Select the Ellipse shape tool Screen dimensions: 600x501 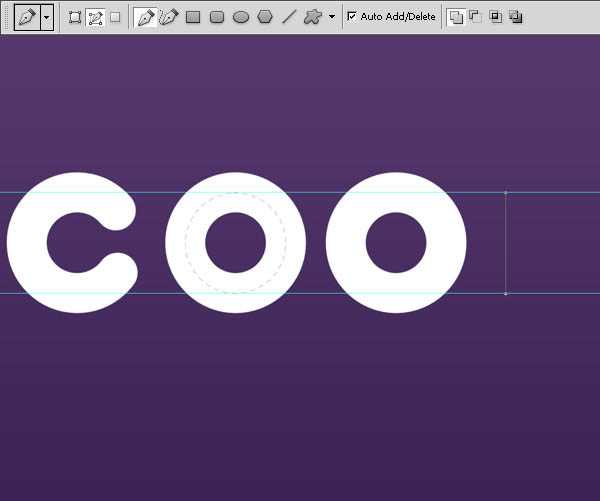pos(241,17)
